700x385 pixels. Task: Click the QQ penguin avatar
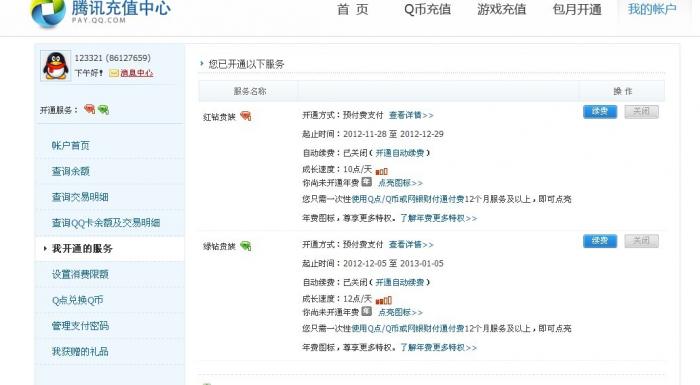click(56, 66)
